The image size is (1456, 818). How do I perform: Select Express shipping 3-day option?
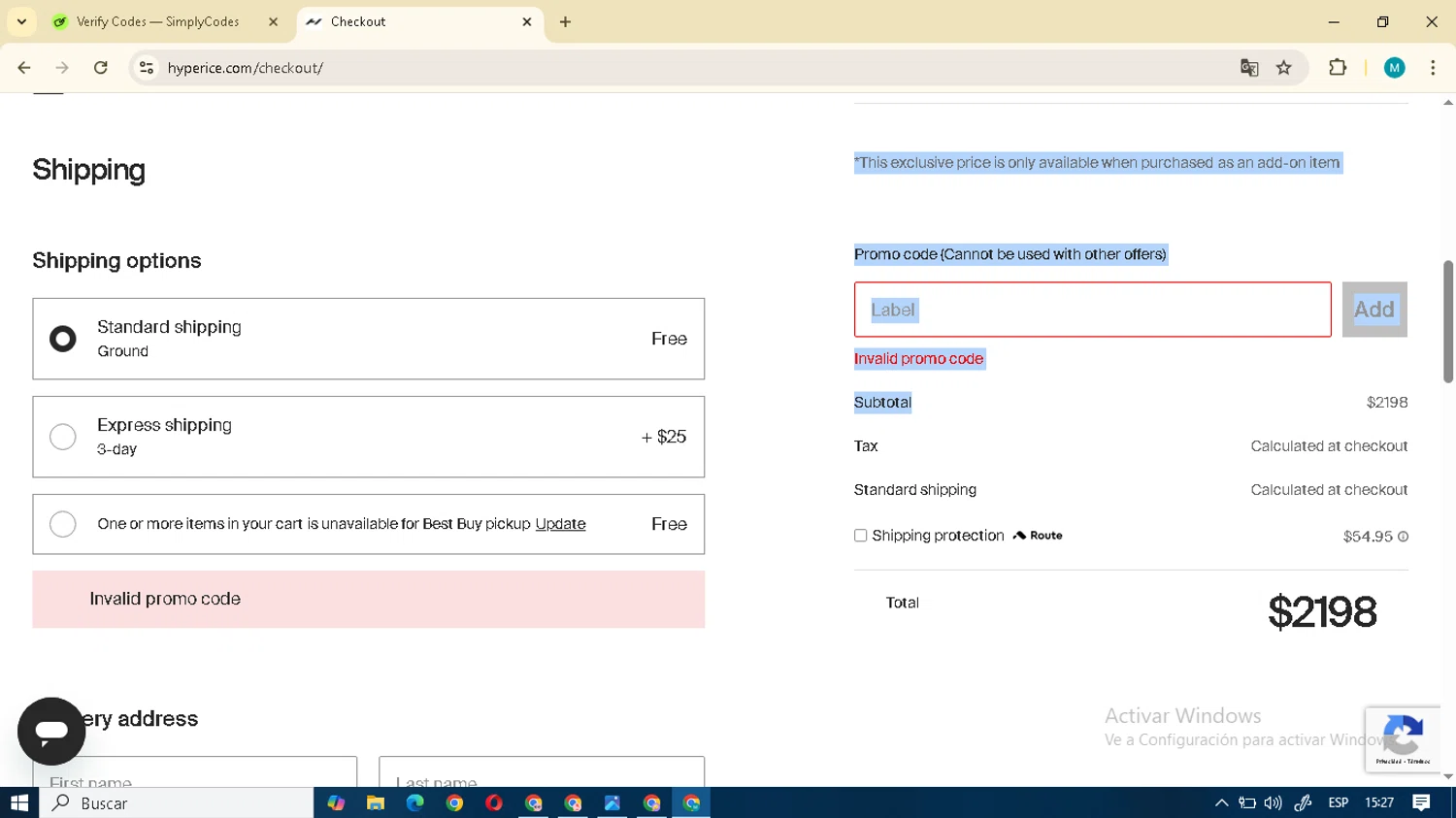(x=63, y=437)
